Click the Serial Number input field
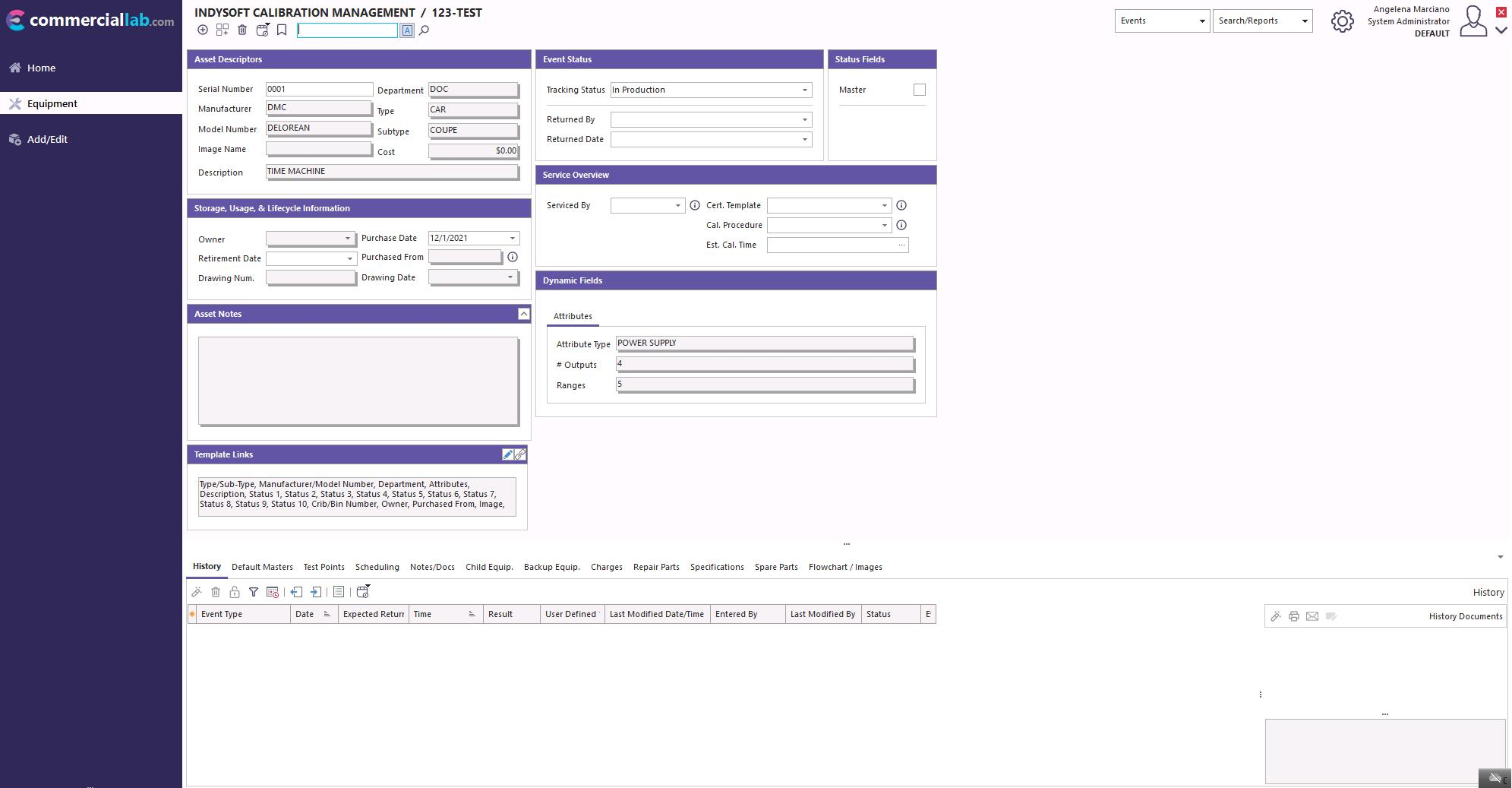The image size is (1512, 788). (319, 89)
